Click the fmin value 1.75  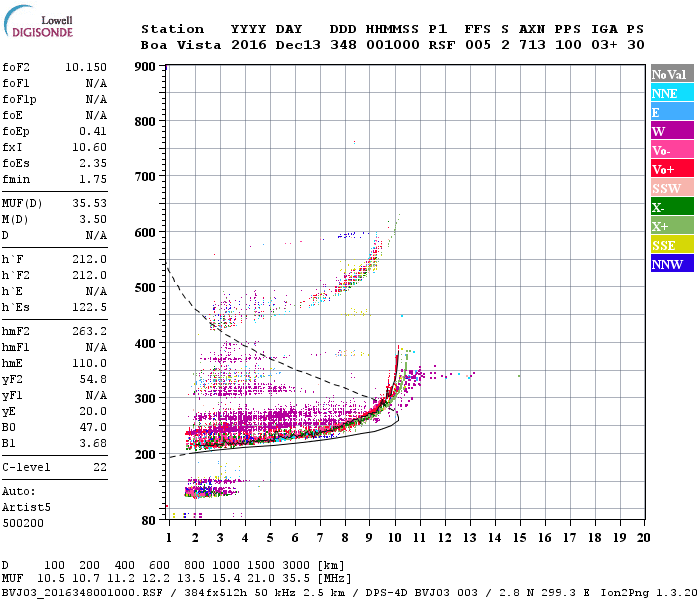93,179
